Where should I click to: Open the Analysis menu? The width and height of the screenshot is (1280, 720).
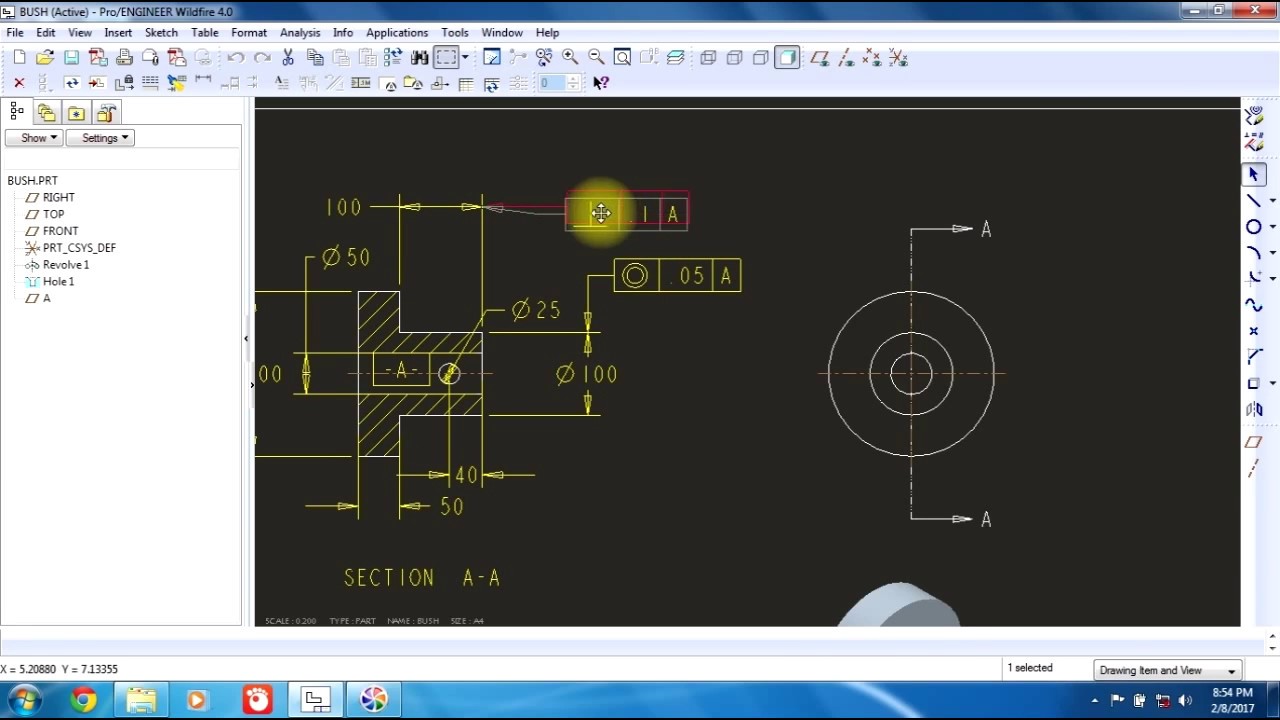[x=300, y=32]
